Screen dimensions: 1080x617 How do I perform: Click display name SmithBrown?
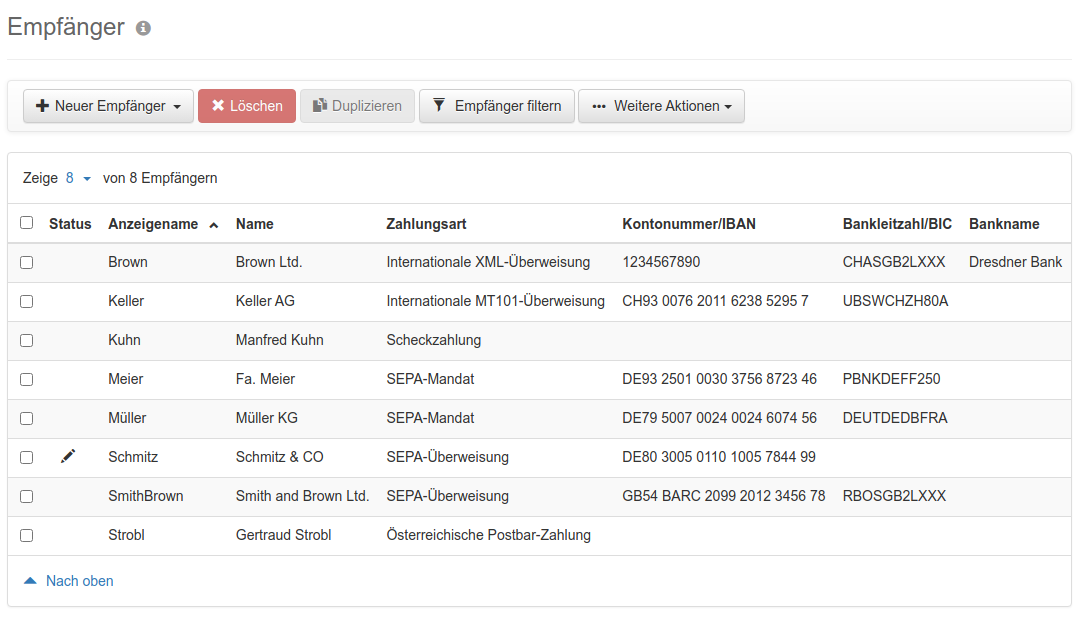(145, 496)
